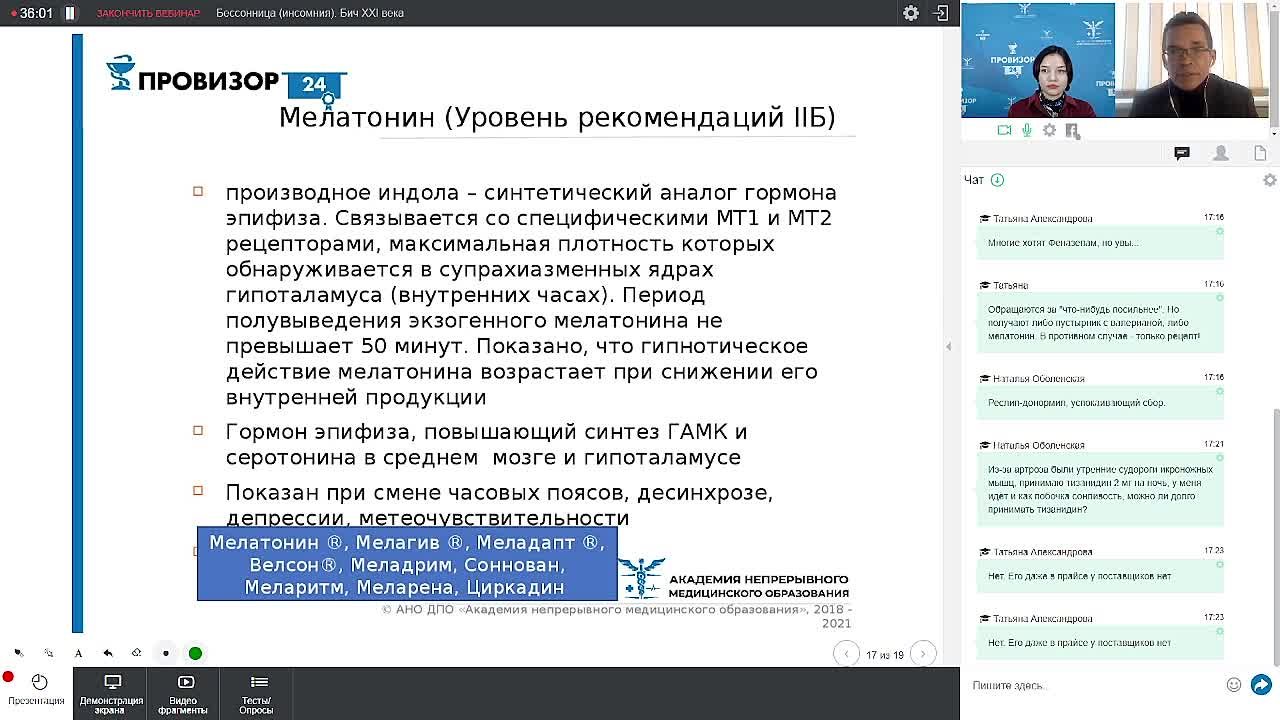The image size is (1280, 720).
Task: Toggle the camera icon under video feed
Action: pos(1004,130)
